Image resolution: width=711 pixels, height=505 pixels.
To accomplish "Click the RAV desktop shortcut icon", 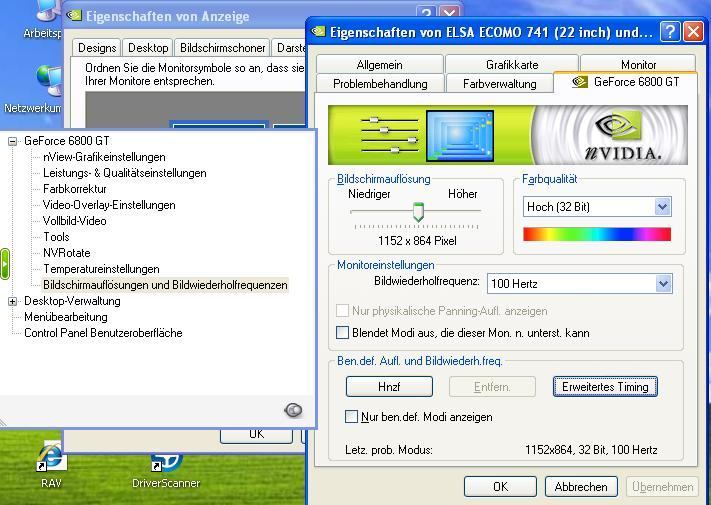I will pyautogui.click(x=51, y=457).
